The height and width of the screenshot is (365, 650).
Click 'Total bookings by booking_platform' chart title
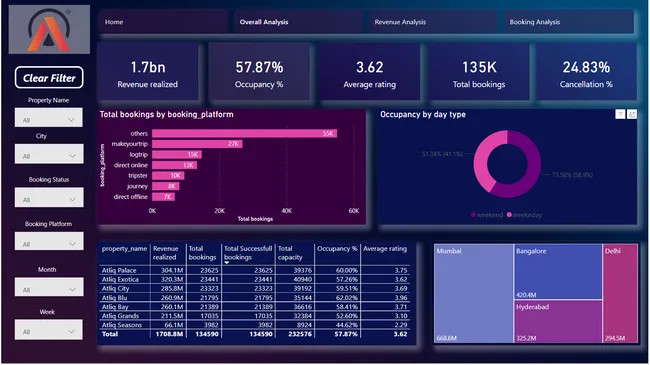coord(167,114)
